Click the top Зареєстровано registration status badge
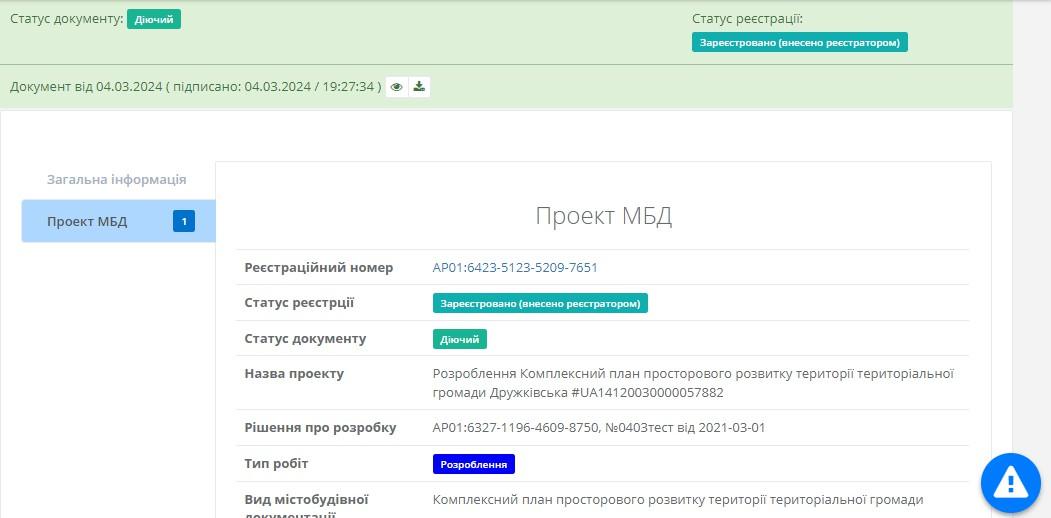Image resolution: width=1051 pixels, height=518 pixels. point(799,43)
